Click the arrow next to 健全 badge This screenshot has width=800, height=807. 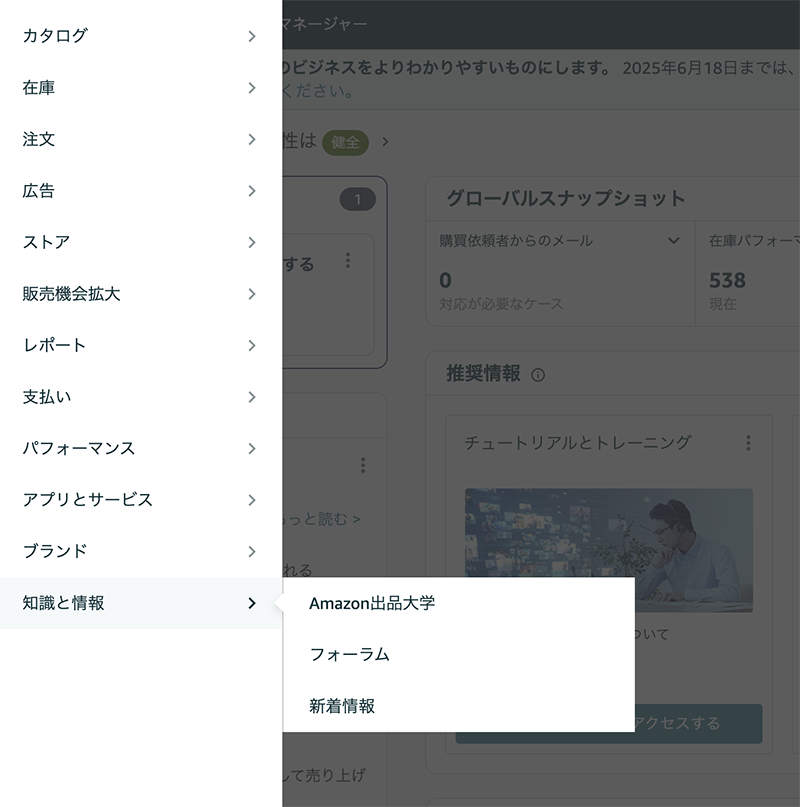point(385,142)
